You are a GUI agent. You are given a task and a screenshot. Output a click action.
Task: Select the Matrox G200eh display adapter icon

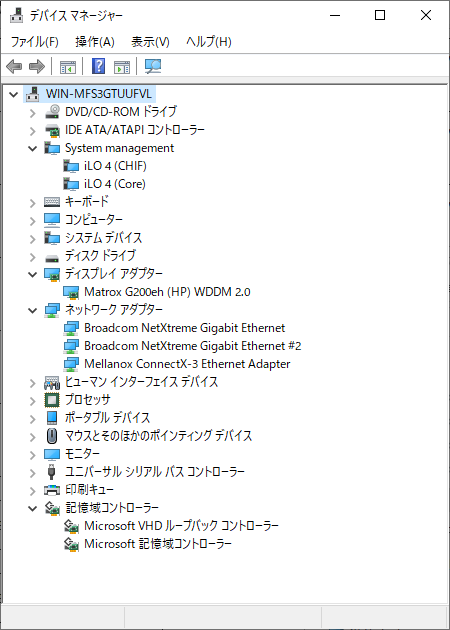coord(72,292)
